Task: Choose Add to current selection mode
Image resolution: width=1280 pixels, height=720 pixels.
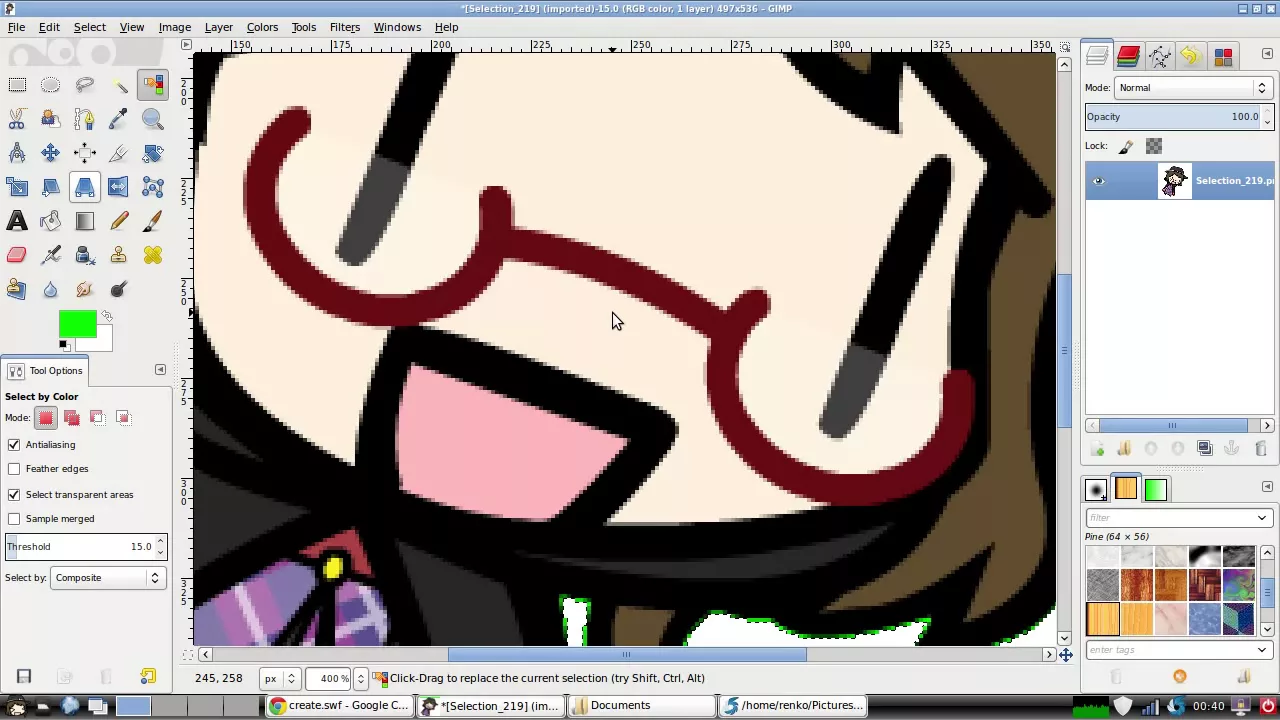Action: point(72,417)
